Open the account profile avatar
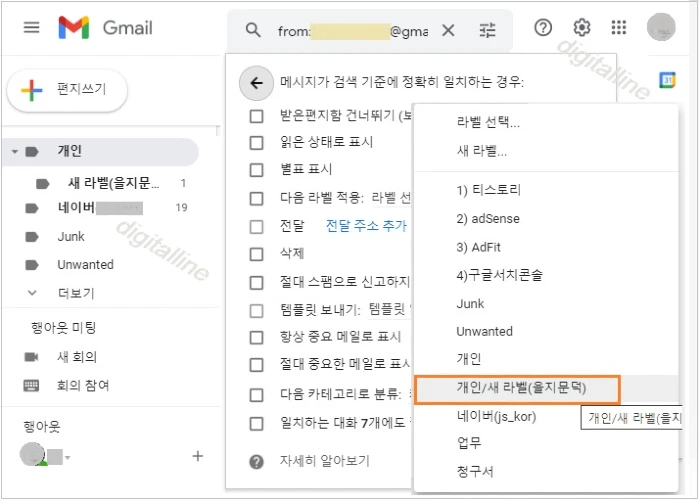Image resolution: width=700 pixels, height=502 pixels. (x=661, y=27)
